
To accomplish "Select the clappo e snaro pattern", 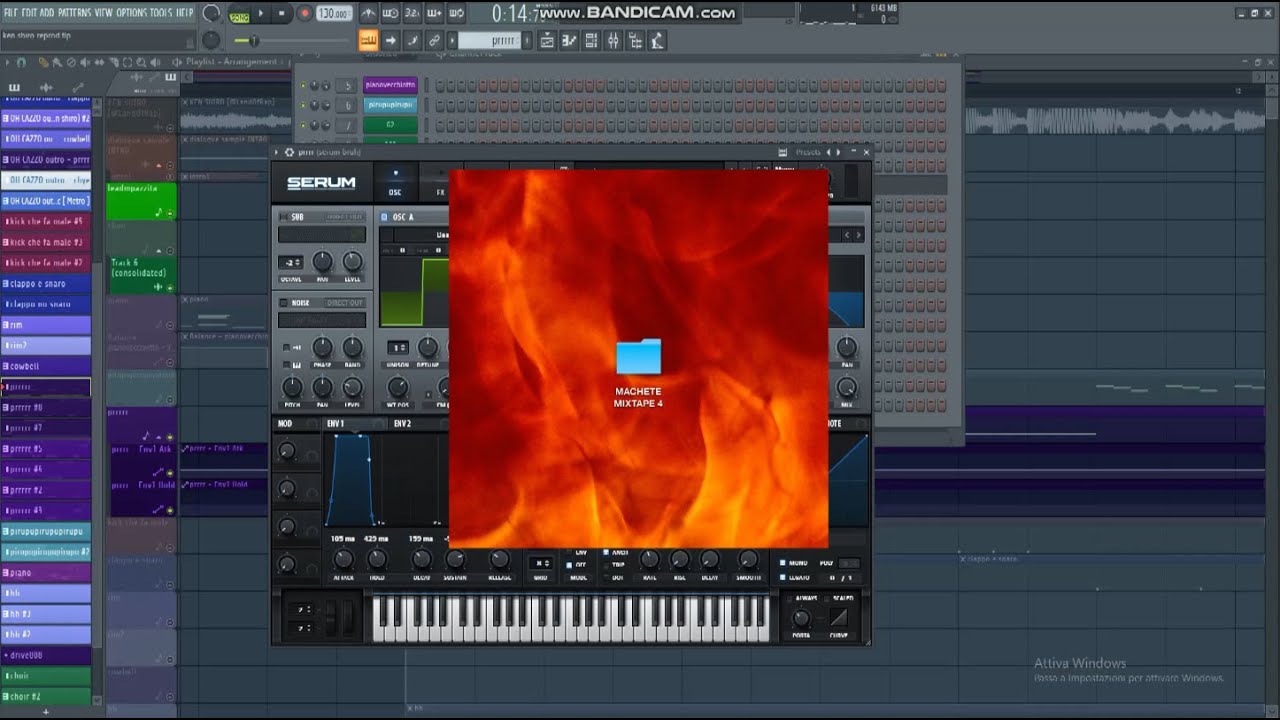I will pyautogui.click(x=46, y=284).
